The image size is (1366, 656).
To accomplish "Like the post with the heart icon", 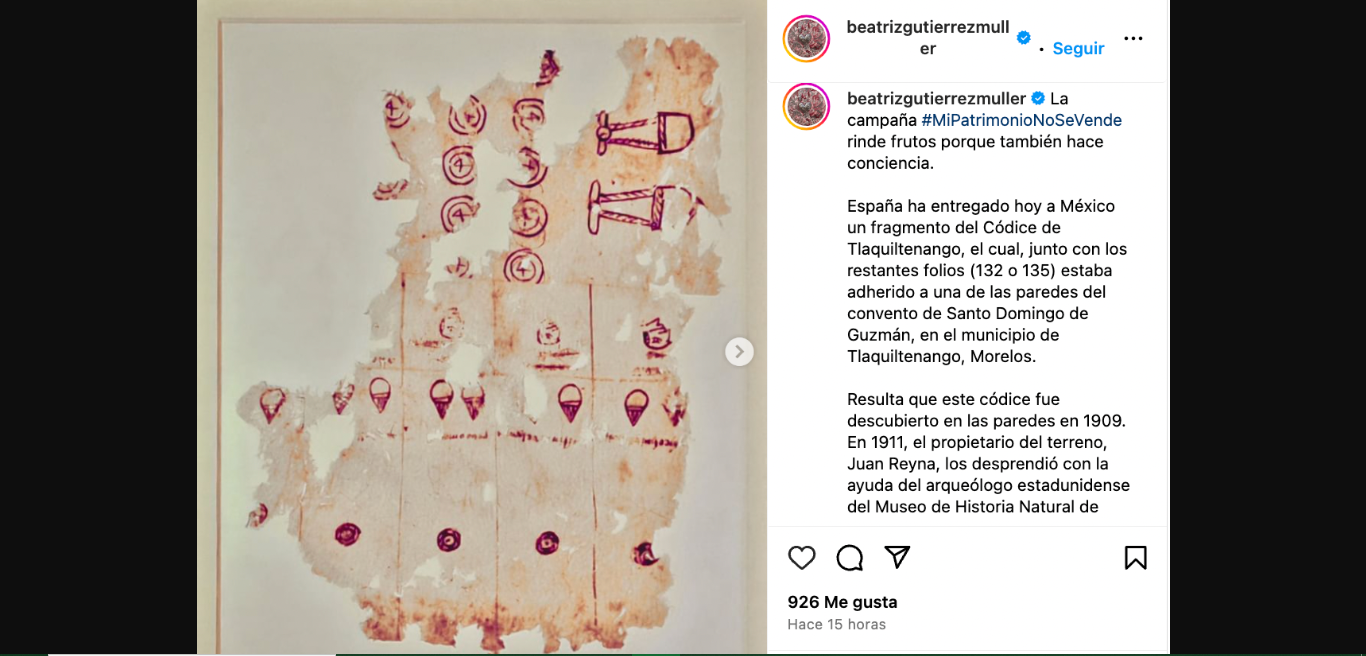I will [x=802, y=558].
